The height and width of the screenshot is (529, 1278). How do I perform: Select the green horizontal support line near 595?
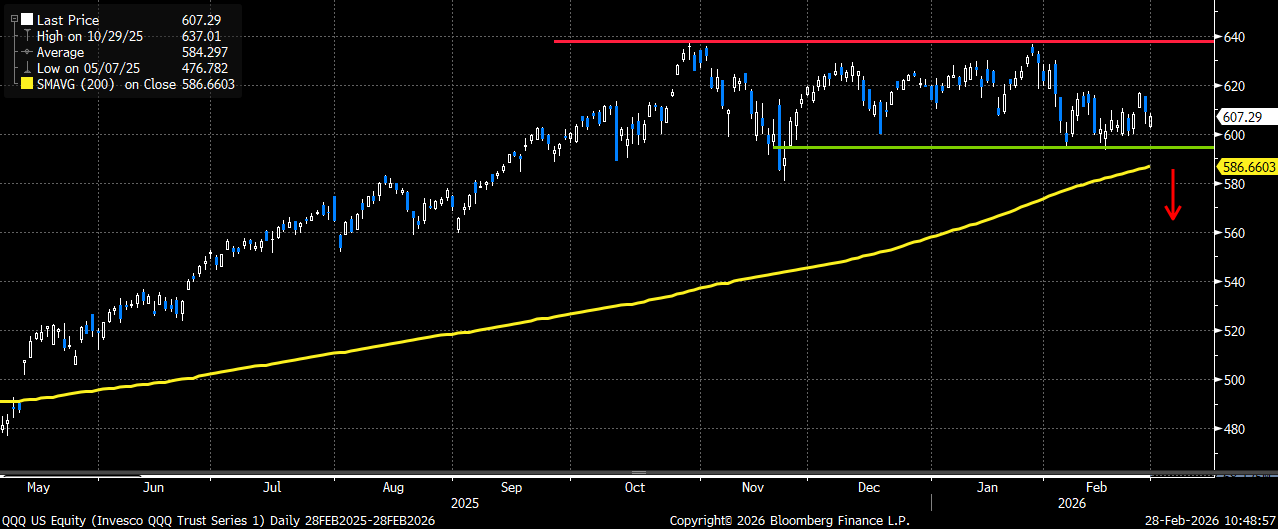[994, 147]
